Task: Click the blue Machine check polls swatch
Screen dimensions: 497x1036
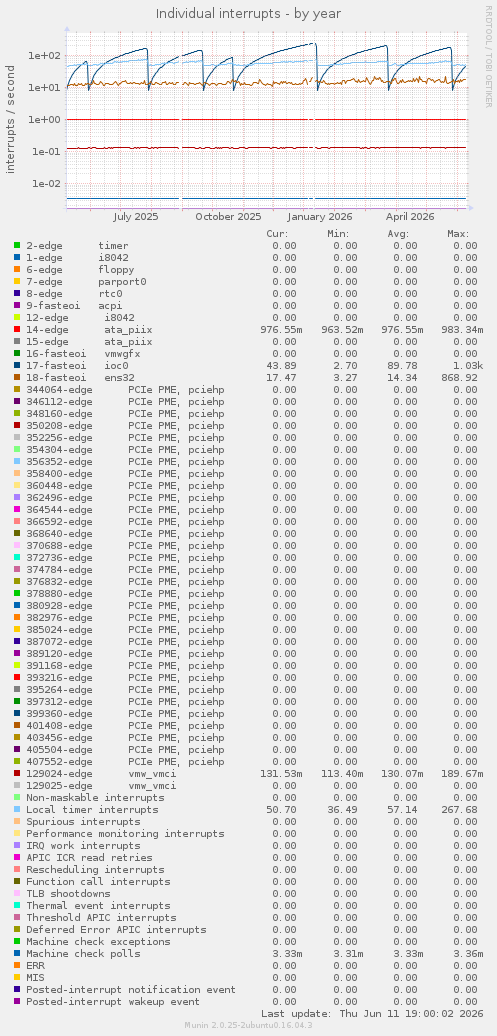Action: 17,953
